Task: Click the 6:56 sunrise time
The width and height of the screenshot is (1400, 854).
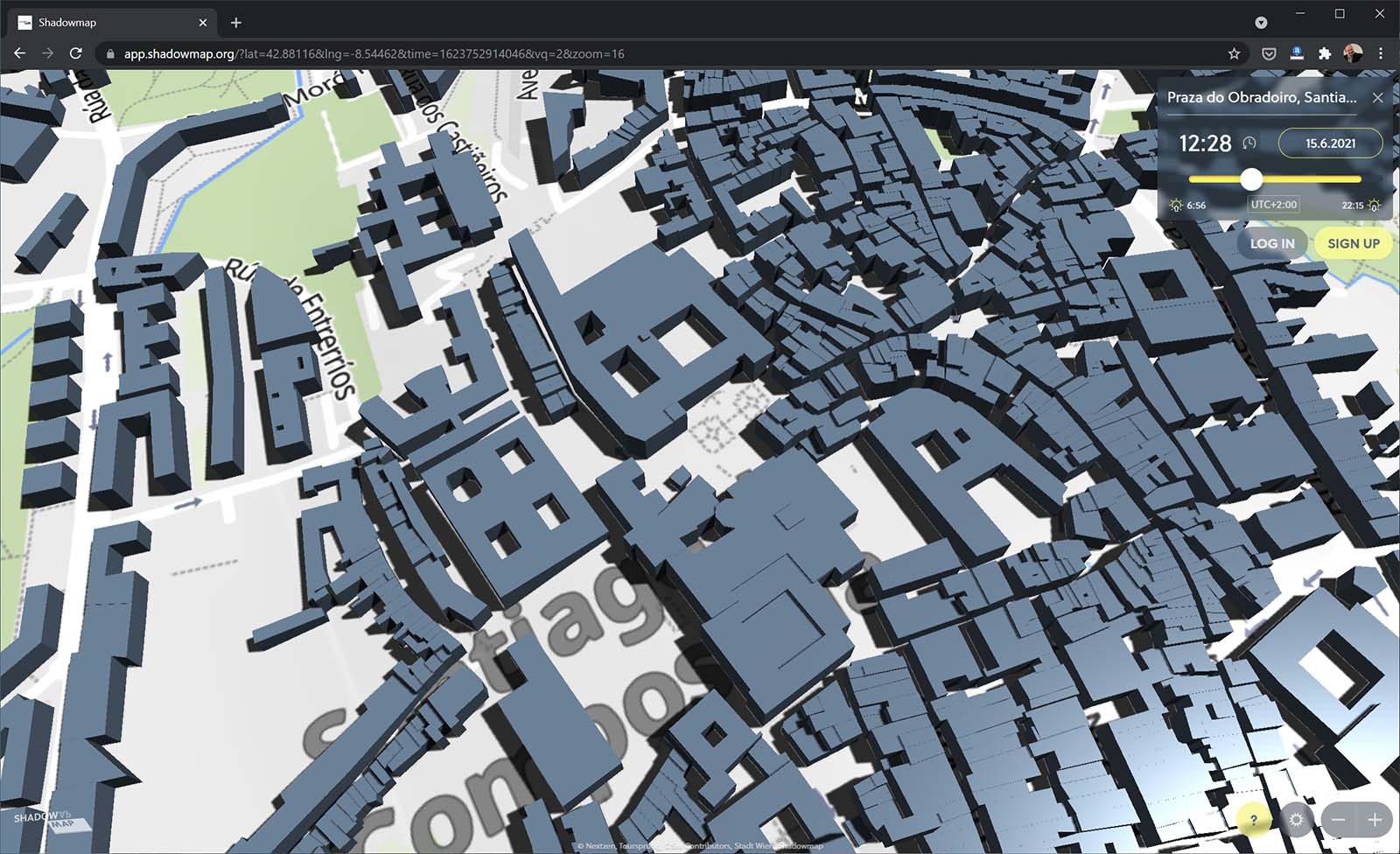Action: 1196,206
